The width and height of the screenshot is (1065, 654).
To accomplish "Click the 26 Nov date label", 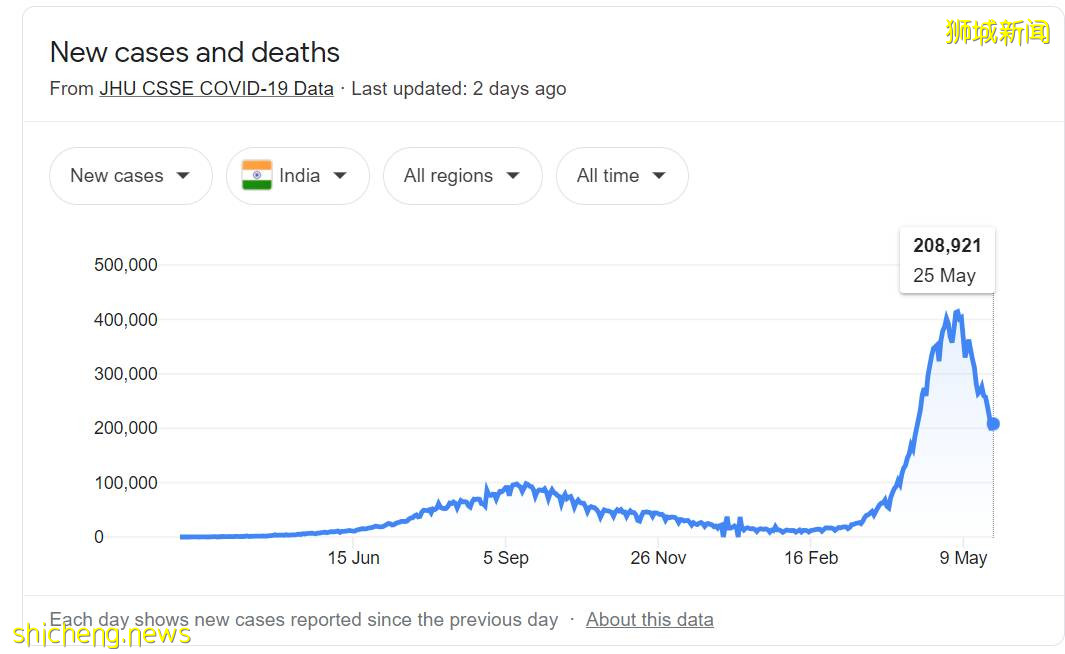I will point(658,558).
